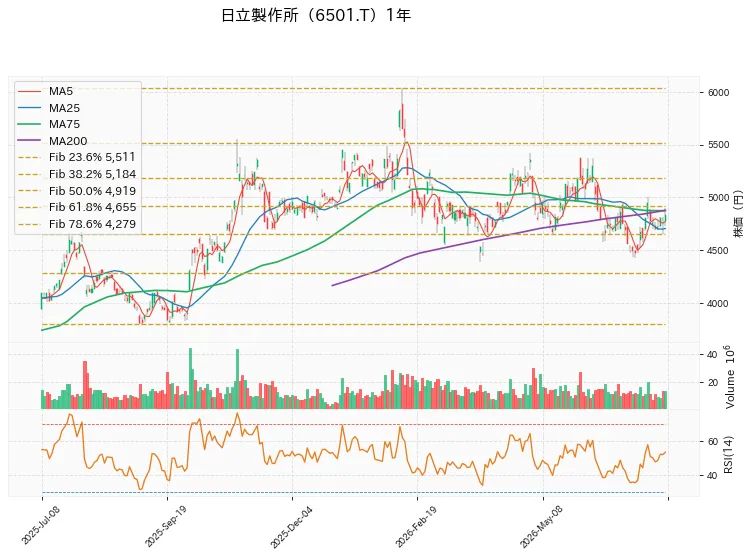The width and height of the screenshot is (752, 558).
Task: Click the MA200 purple line legend swatch
Action: point(29,141)
